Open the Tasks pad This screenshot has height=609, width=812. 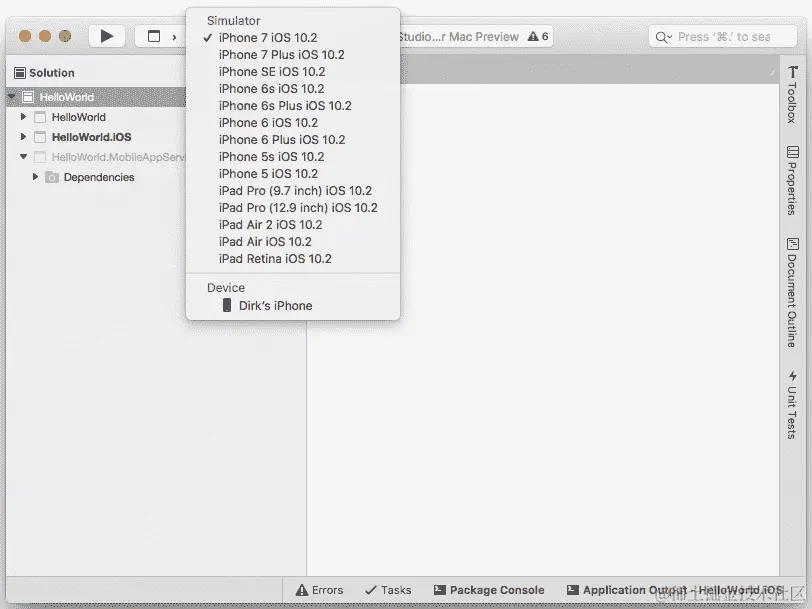point(388,590)
